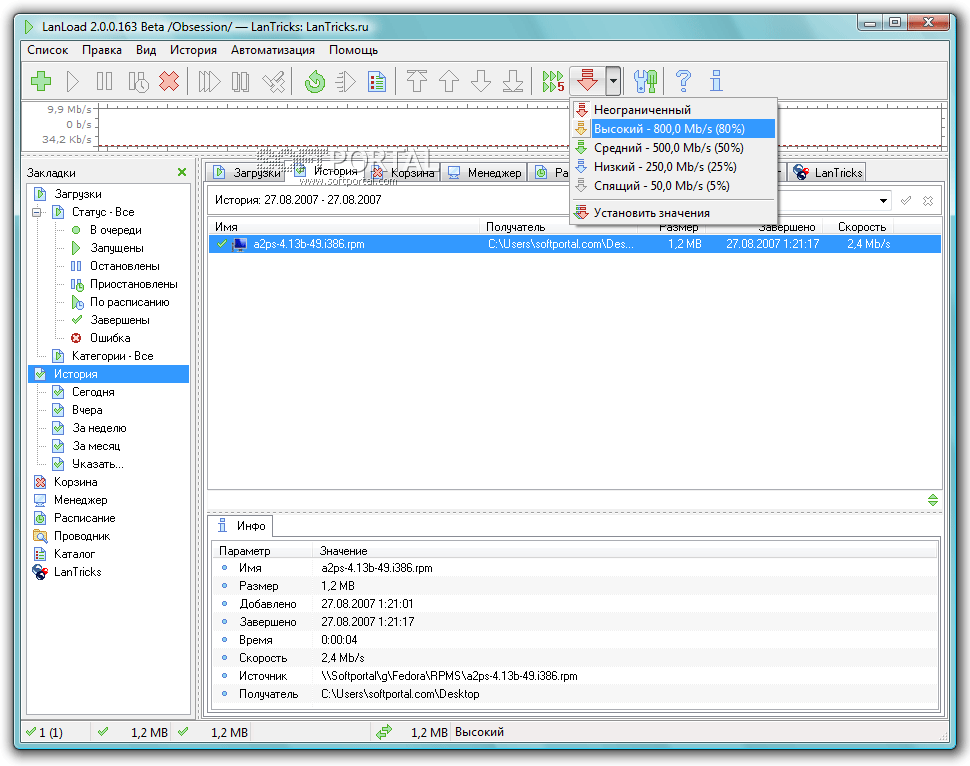Click the green plus add download icon
Image resolution: width=970 pixels, height=766 pixels.
click(x=41, y=81)
